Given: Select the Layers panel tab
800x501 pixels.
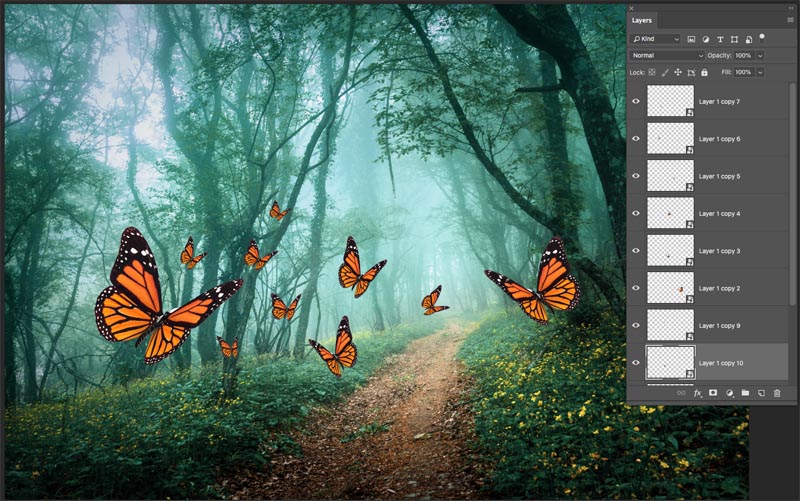Looking at the screenshot, I should pos(641,20).
